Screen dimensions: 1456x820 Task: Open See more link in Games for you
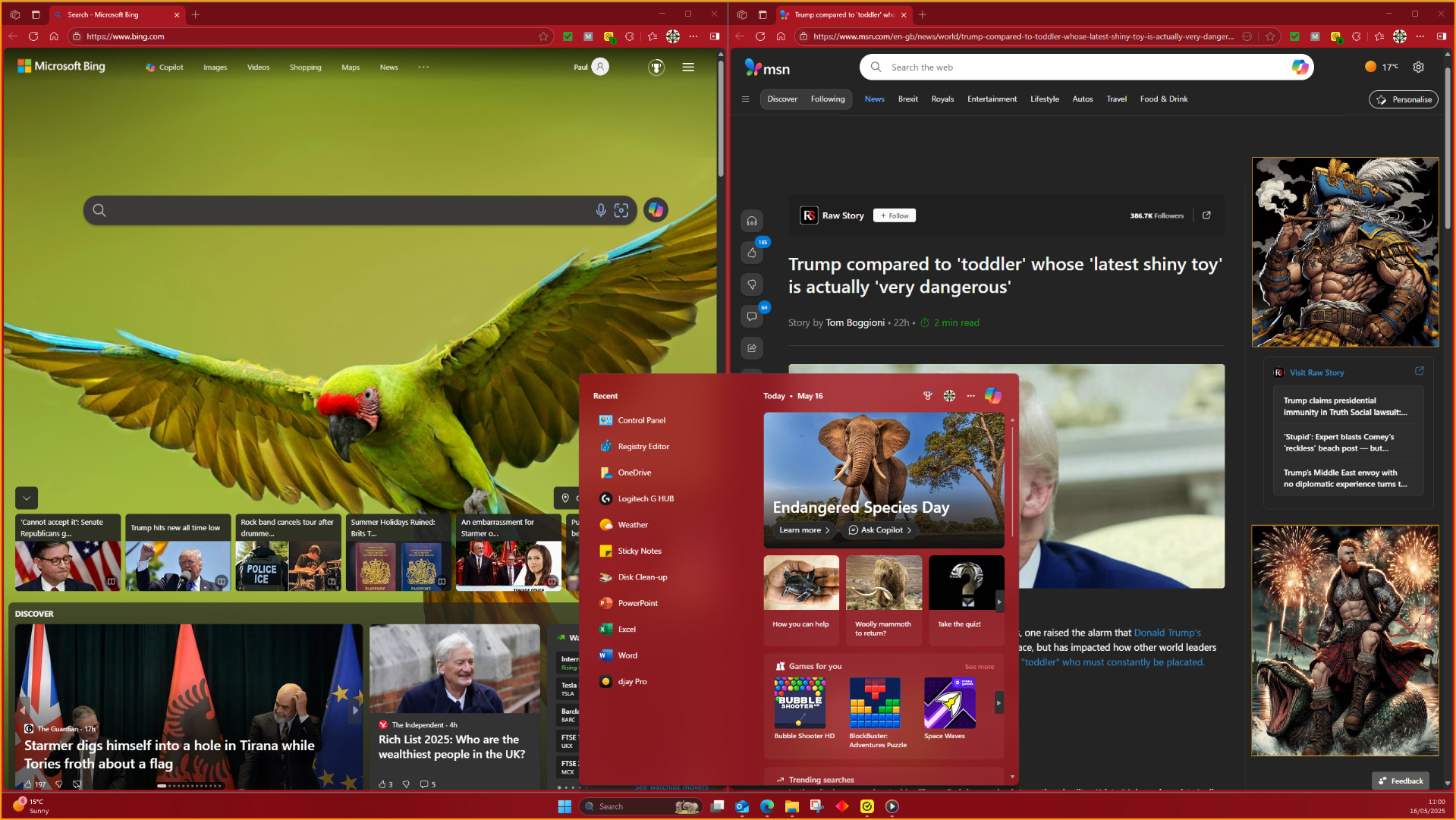point(979,667)
